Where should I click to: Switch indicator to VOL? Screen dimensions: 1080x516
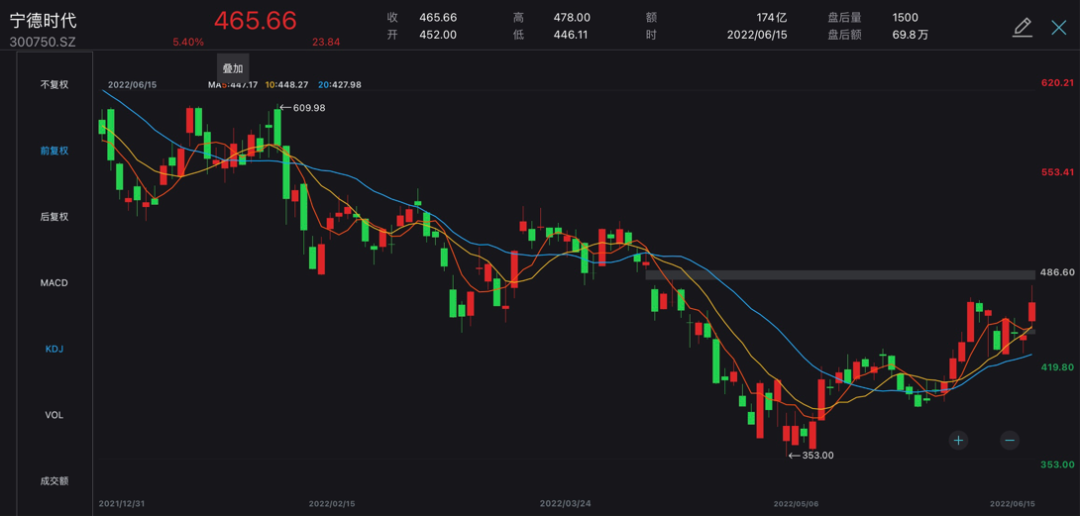pyautogui.click(x=54, y=415)
